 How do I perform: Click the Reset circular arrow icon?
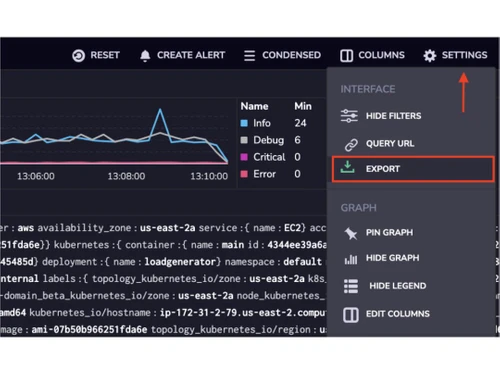[78, 55]
